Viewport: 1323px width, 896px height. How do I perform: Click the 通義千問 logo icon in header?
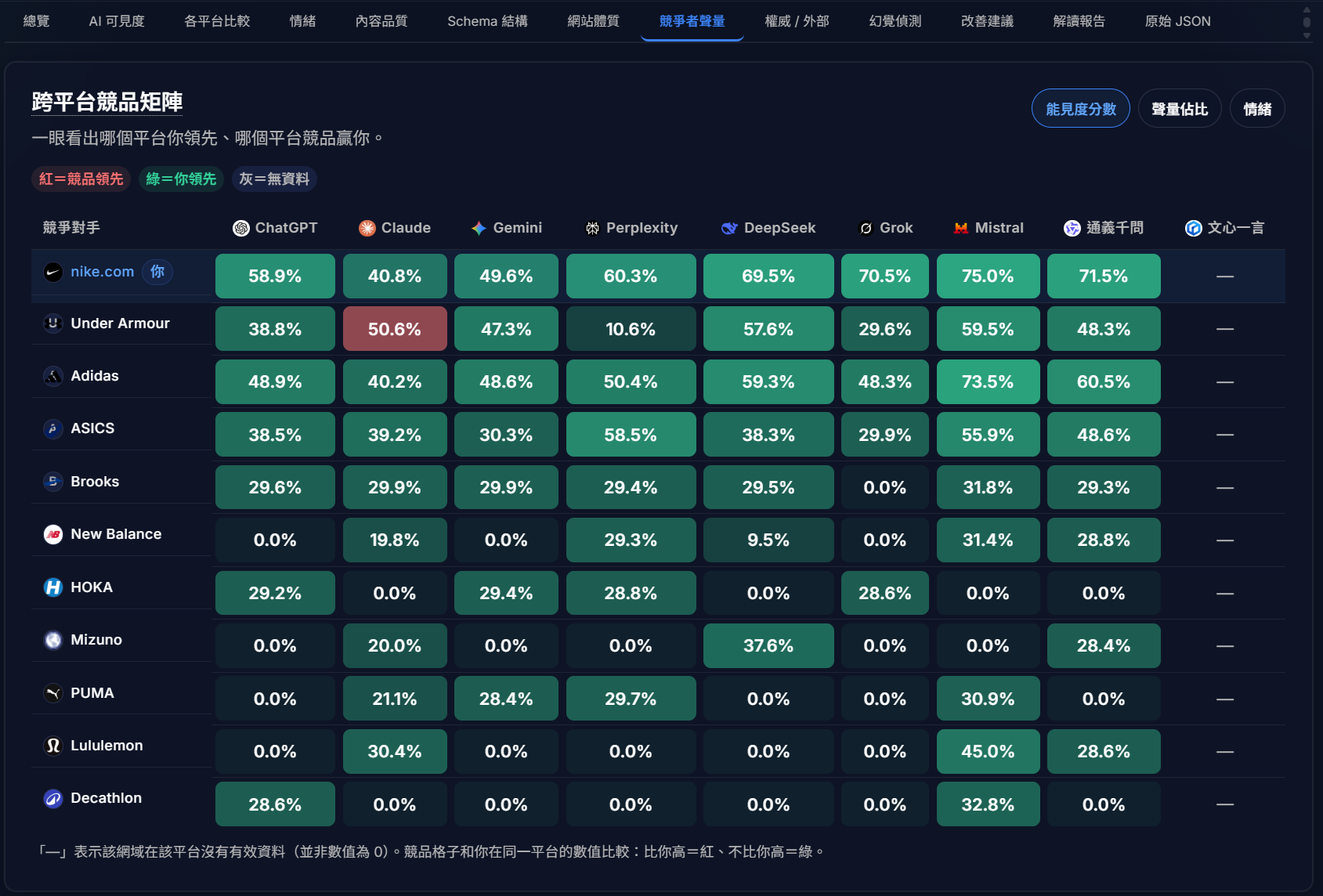(x=1072, y=228)
